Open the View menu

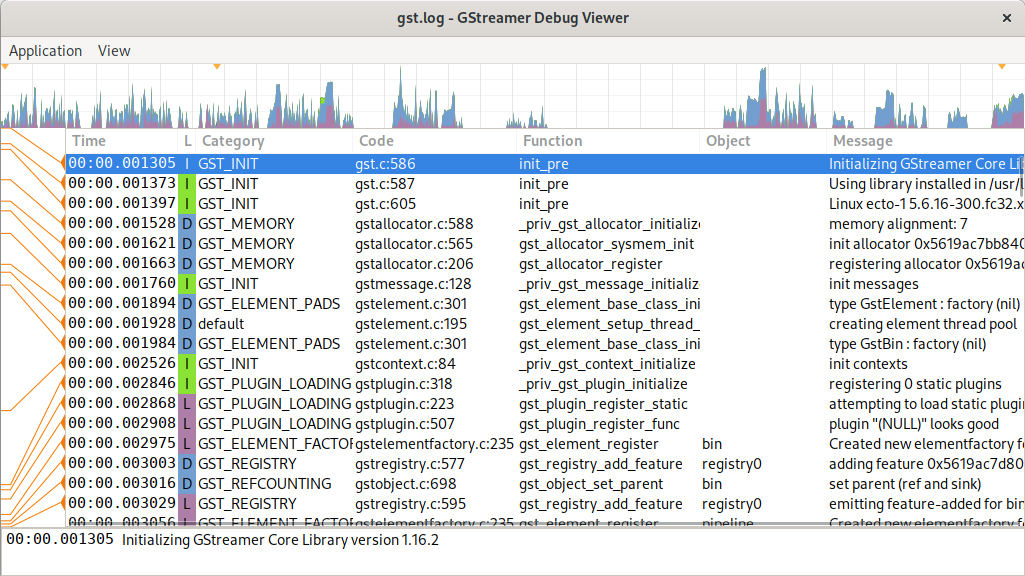(114, 51)
